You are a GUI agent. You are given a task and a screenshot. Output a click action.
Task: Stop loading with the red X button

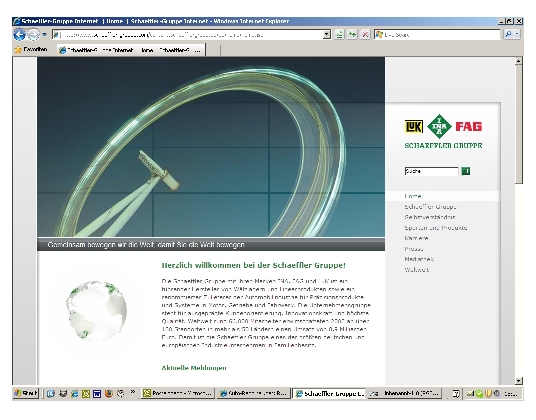pyautogui.click(x=365, y=35)
